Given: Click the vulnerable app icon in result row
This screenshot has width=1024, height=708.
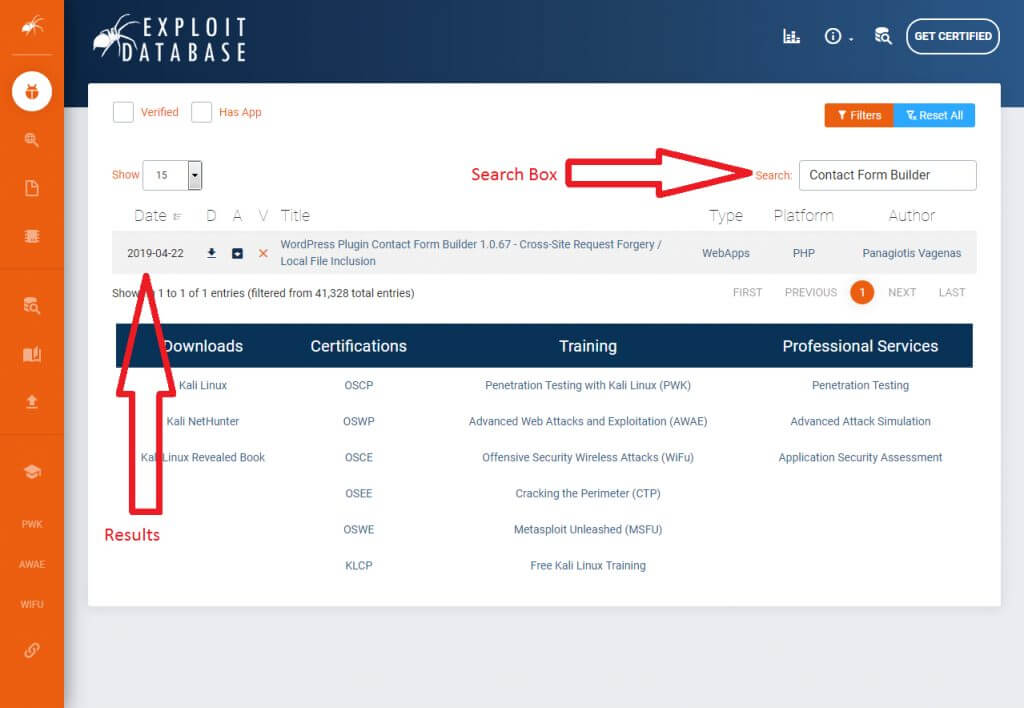Looking at the screenshot, I should [x=238, y=253].
